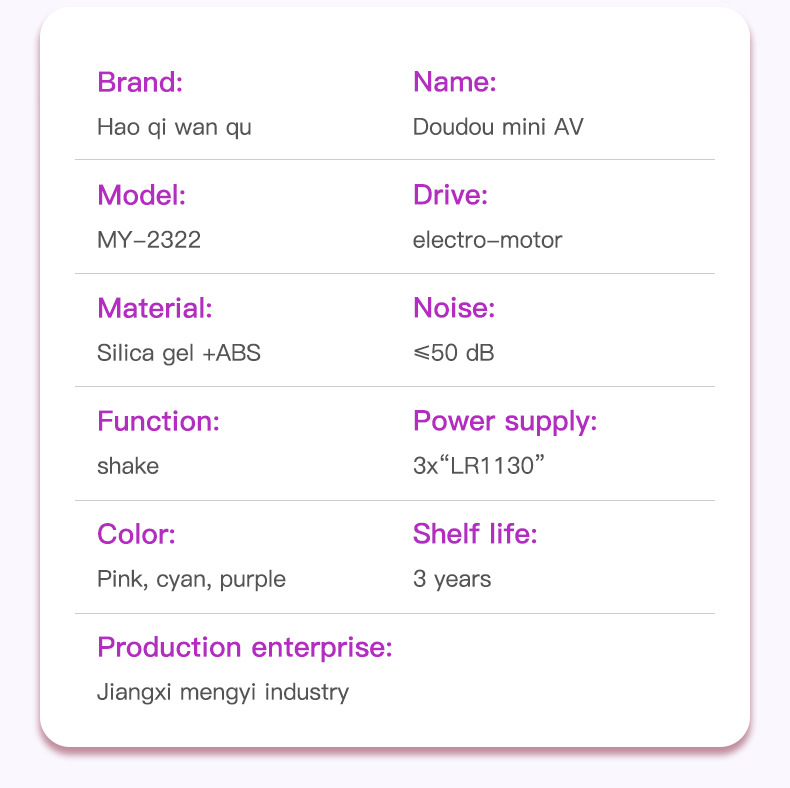Click the "Name:" heading label

[x=454, y=82]
